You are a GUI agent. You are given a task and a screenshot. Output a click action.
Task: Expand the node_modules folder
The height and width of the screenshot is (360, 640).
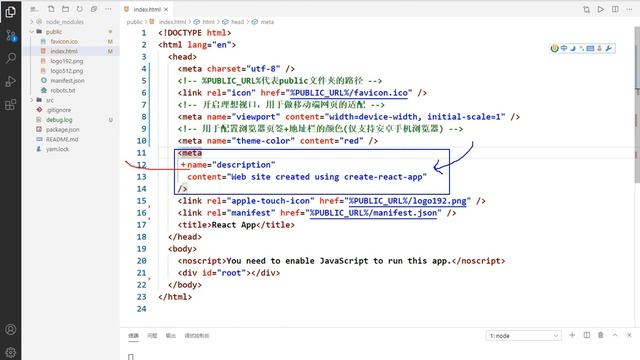coord(31,22)
